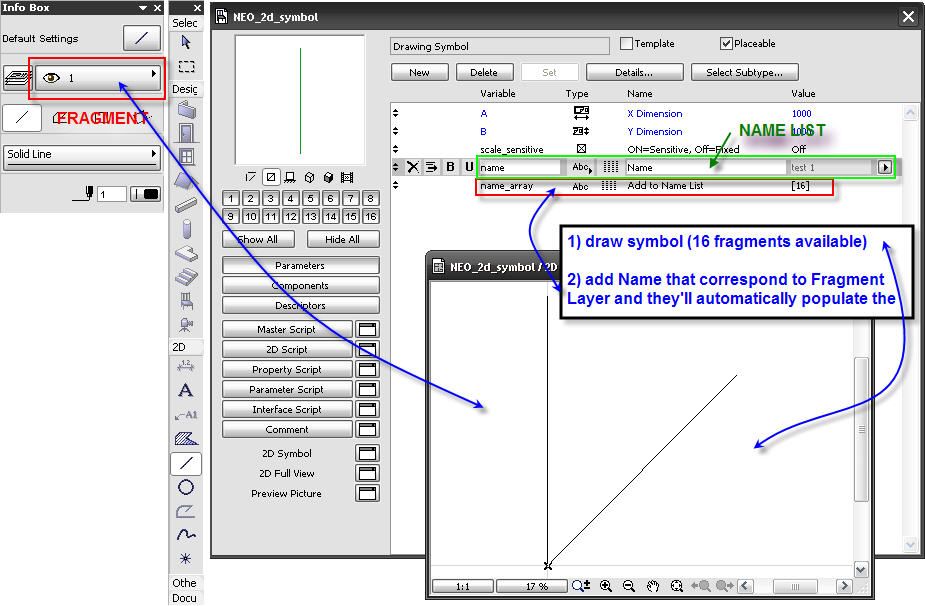Open the Info Box panel menu arrow
The width and height of the screenshot is (925, 606).
click(143, 8)
